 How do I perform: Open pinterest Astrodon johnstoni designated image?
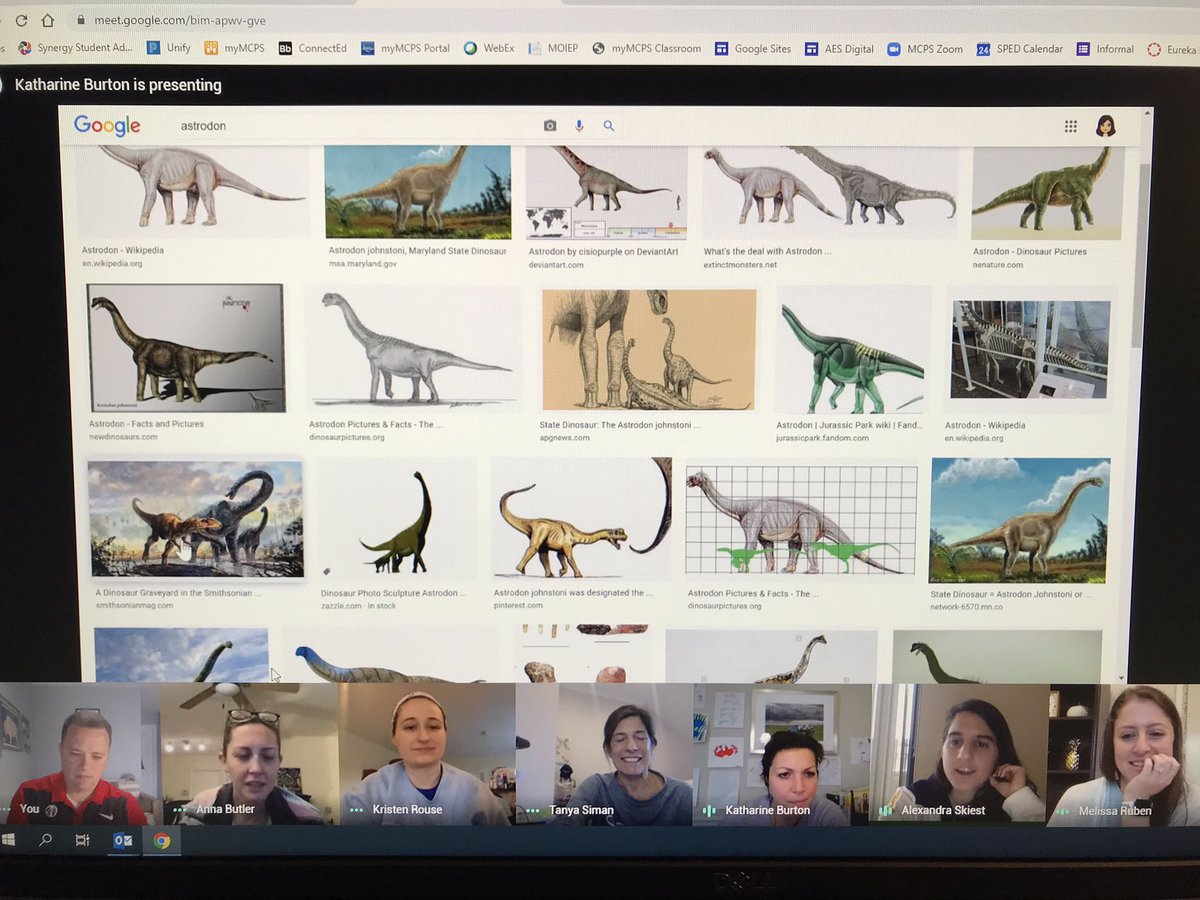coord(582,519)
